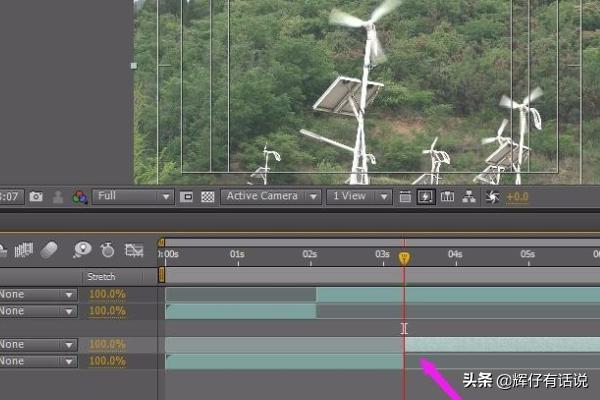The height and width of the screenshot is (400, 600).
Task: Toggle the transparency grid checkerboard
Action: (208, 197)
